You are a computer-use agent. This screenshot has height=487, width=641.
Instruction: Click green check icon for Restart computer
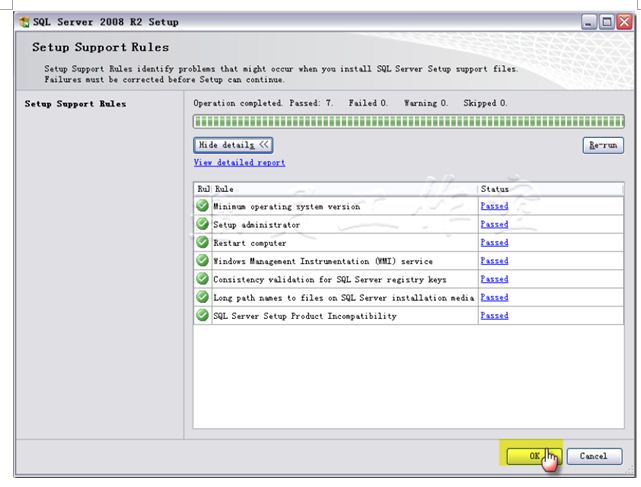(202, 242)
